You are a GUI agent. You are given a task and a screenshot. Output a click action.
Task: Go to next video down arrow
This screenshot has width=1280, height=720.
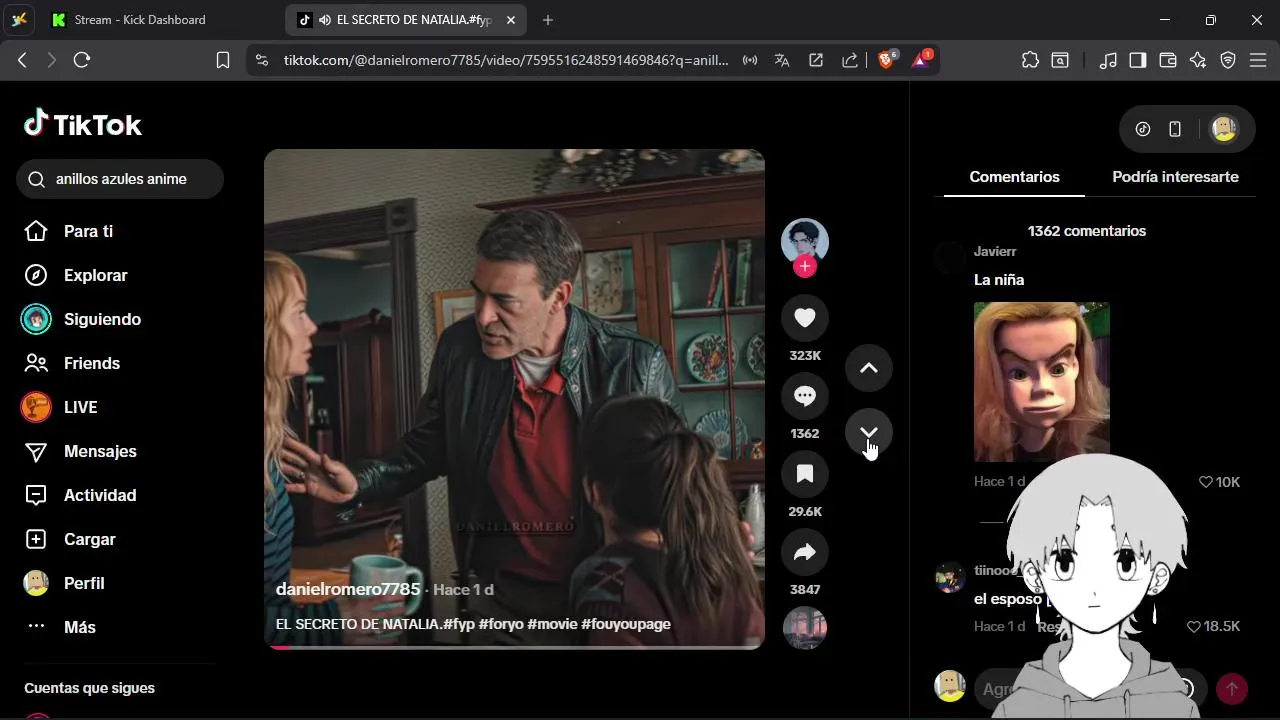coord(869,433)
